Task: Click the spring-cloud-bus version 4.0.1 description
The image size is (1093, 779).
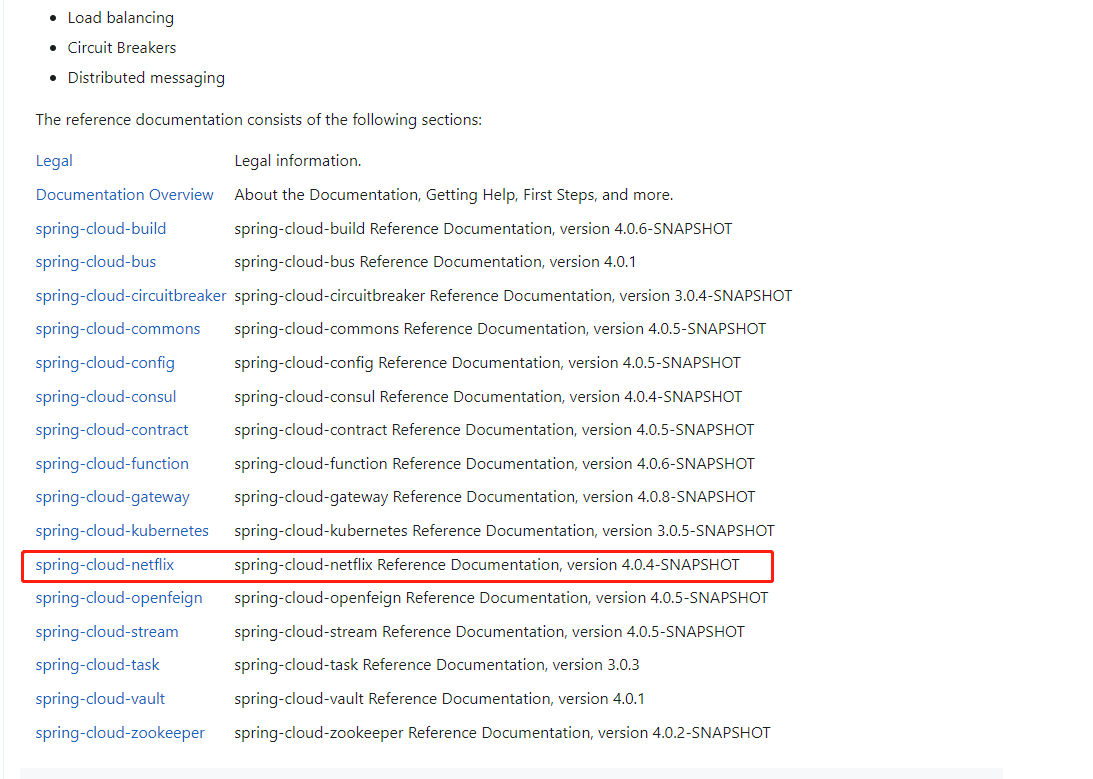Action: click(435, 262)
